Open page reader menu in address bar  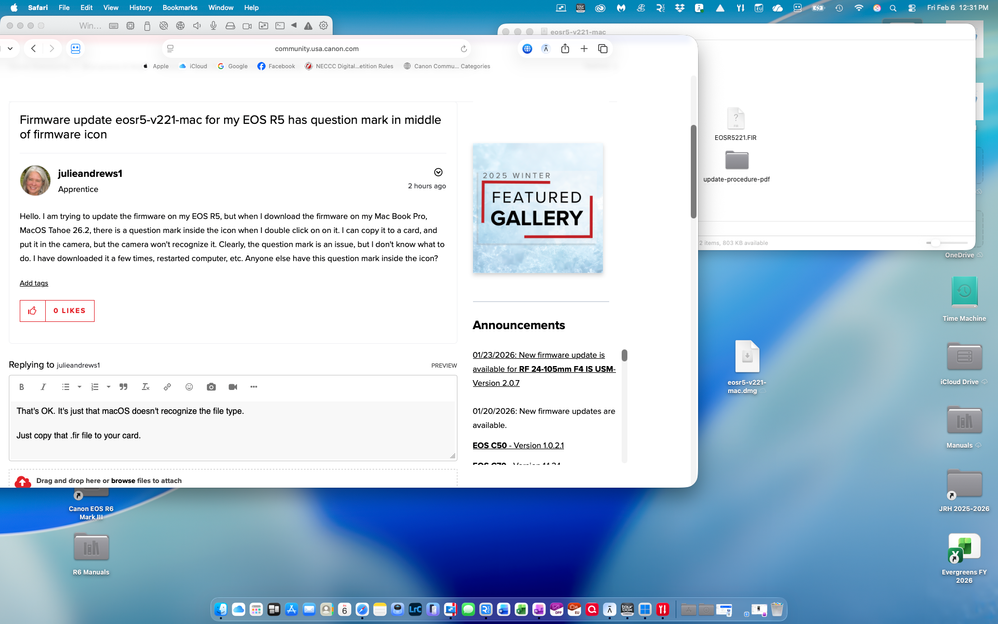pyautogui.click(x=170, y=48)
